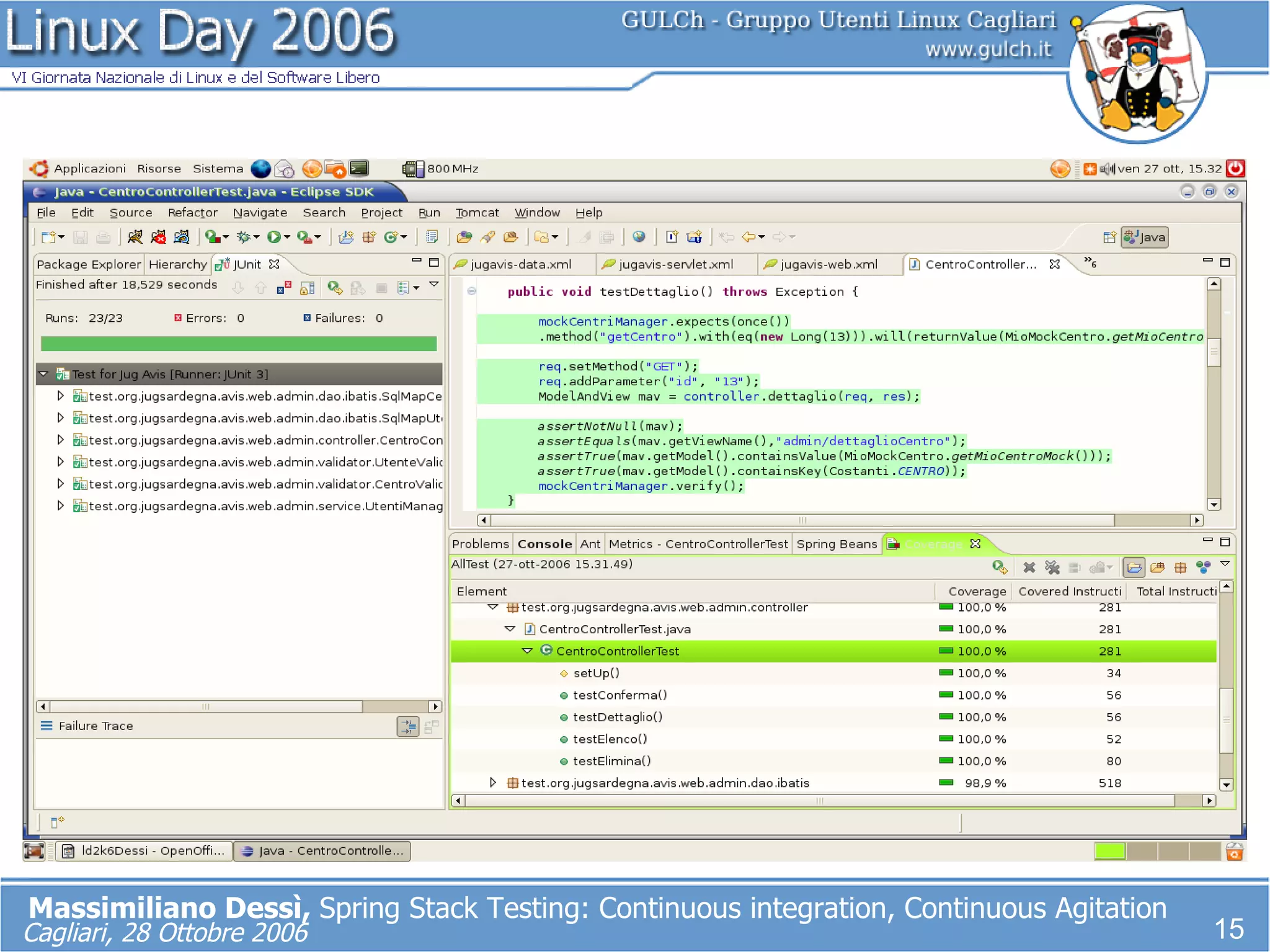Click the red power icon in top panel

pyautogui.click(x=1235, y=168)
